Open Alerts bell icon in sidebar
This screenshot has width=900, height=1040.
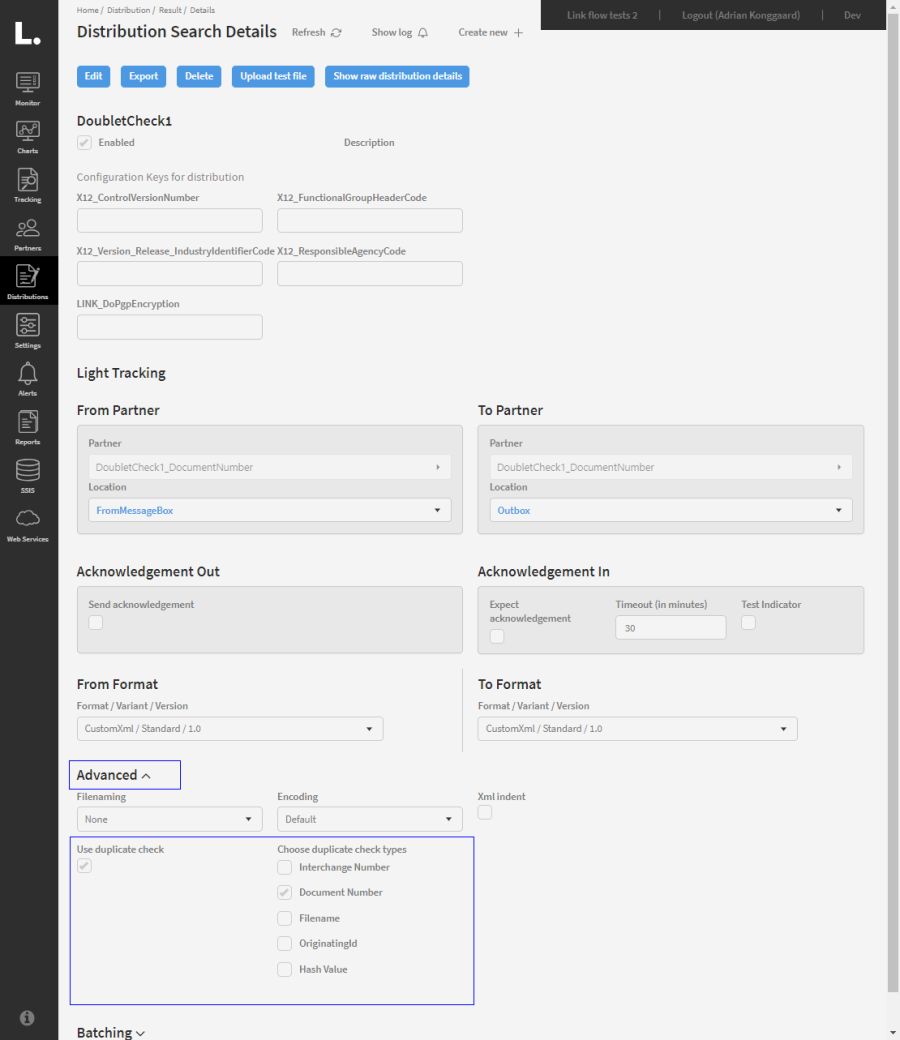(x=28, y=377)
